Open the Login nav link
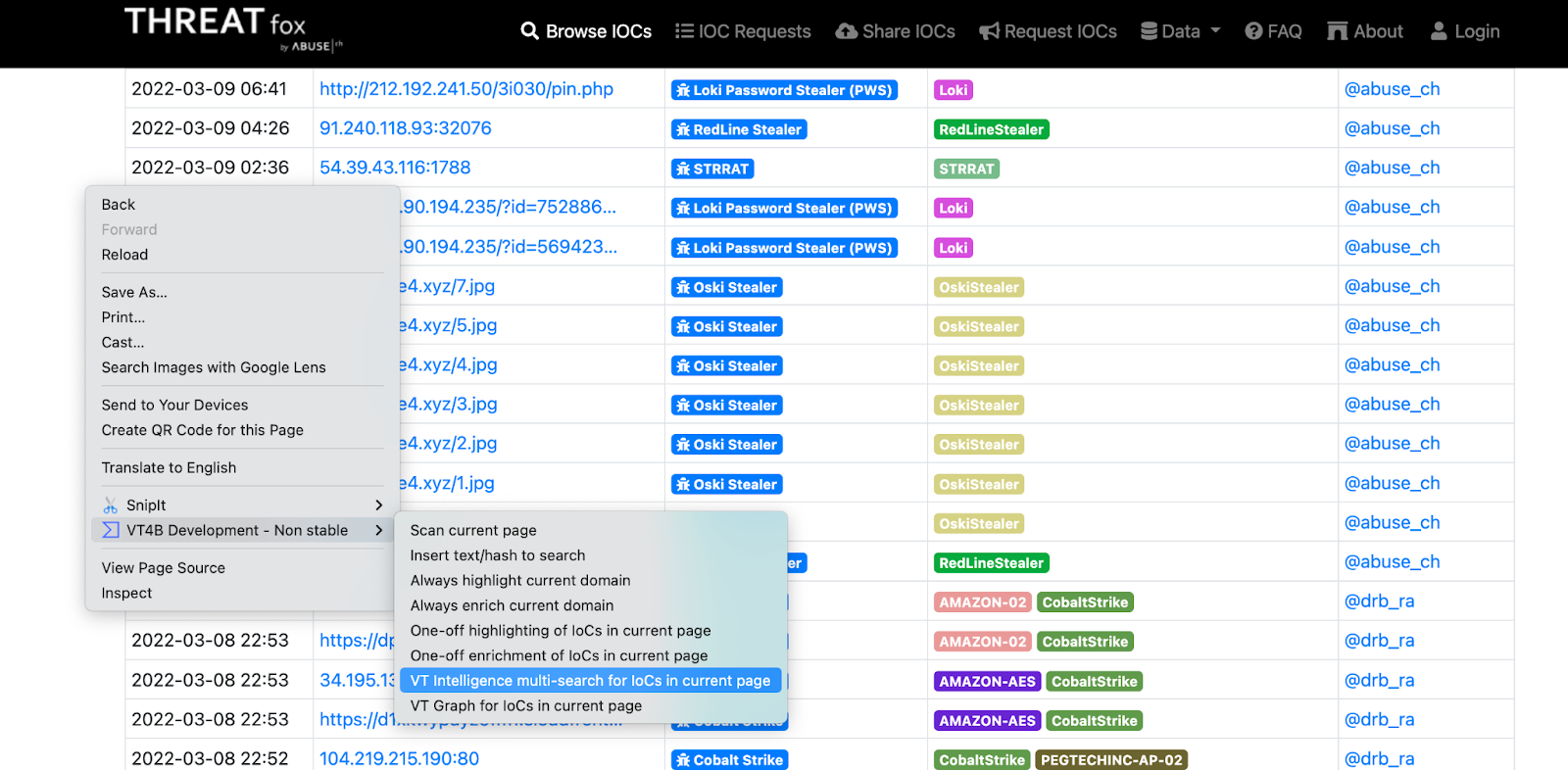1568x770 pixels. [1465, 31]
